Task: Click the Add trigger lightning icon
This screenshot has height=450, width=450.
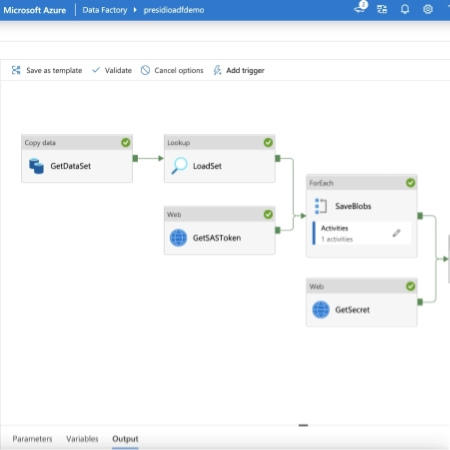Action: tap(217, 70)
